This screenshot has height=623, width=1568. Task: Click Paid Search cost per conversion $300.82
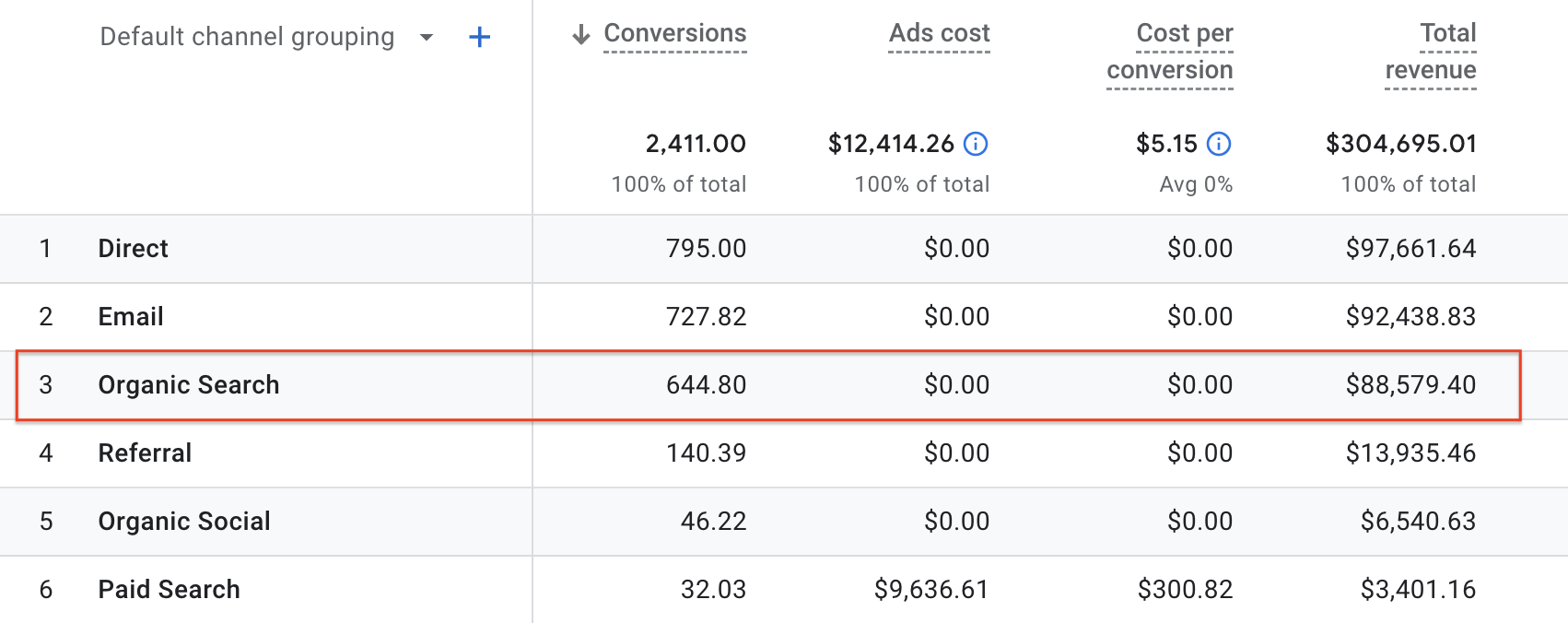pos(1185,590)
